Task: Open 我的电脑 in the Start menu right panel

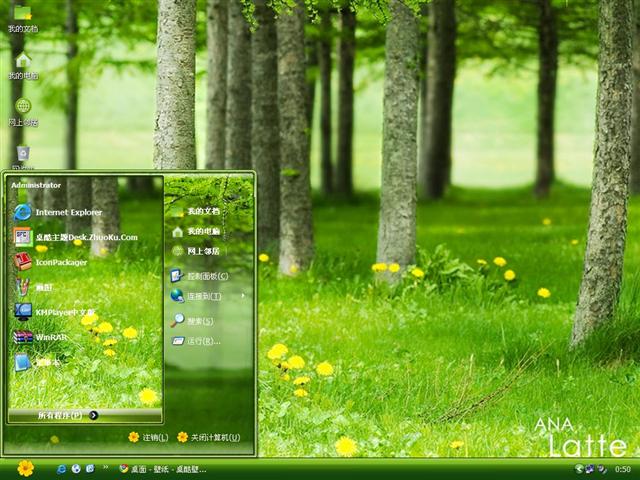Action: [203, 231]
